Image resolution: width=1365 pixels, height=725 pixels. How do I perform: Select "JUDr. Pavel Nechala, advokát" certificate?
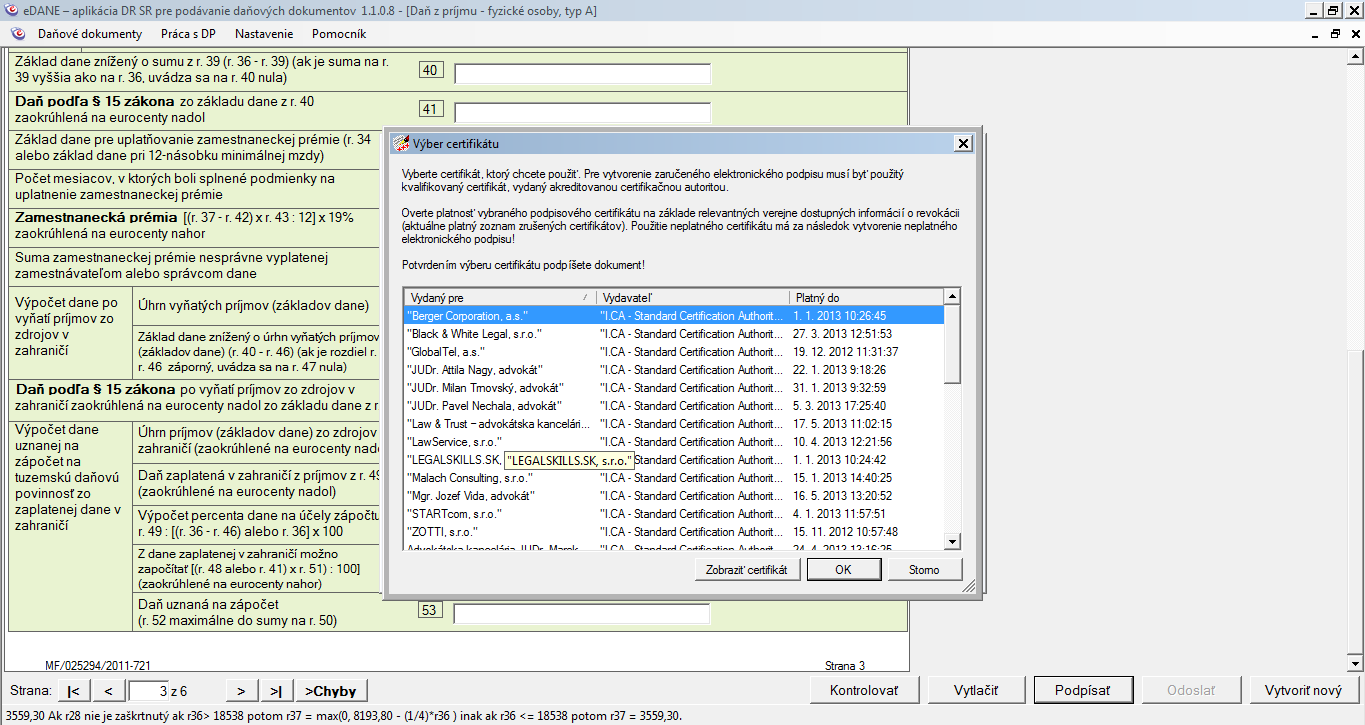pyautogui.click(x=674, y=406)
